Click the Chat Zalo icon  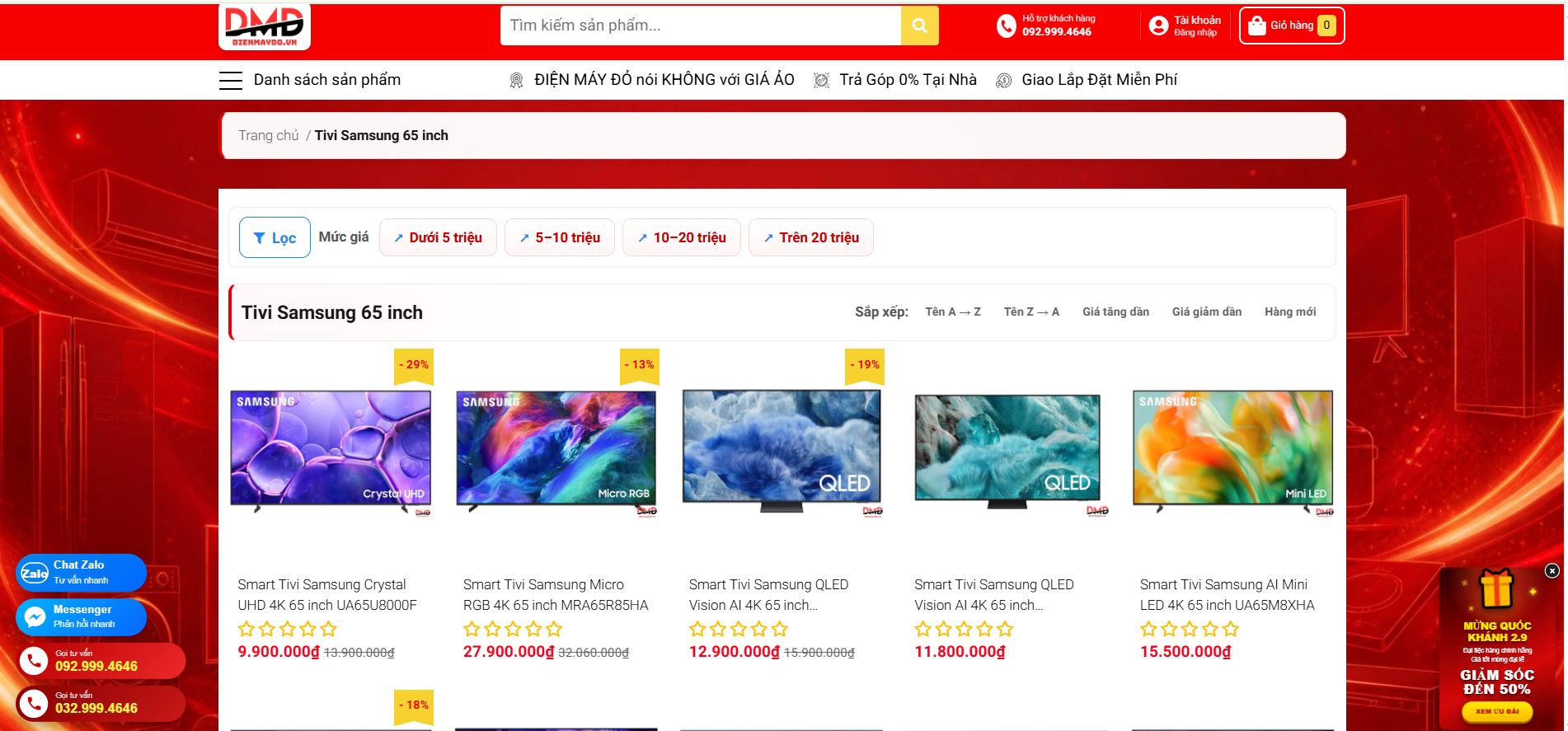[35, 573]
